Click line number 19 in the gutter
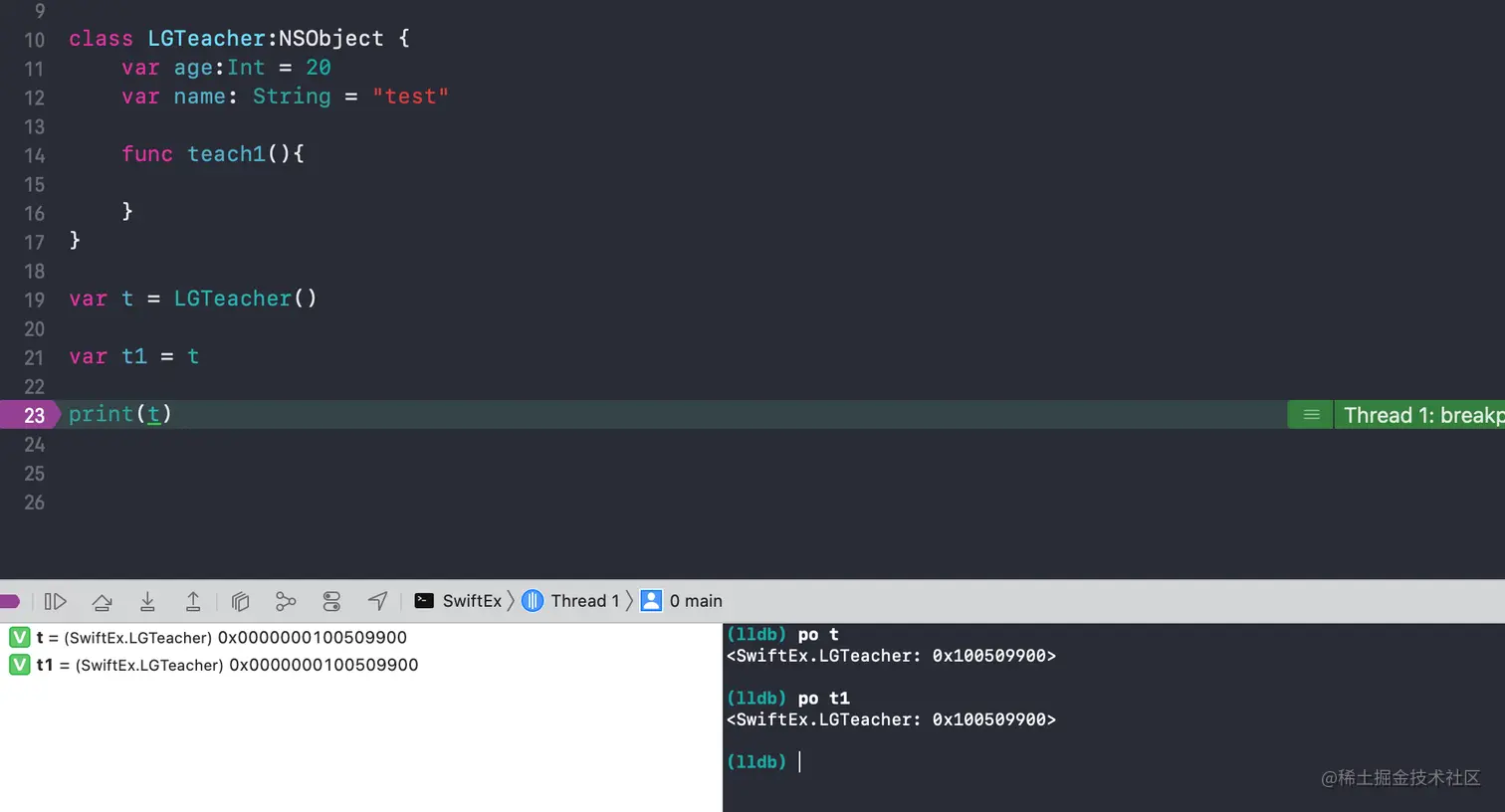This screenshot has width=1505, height=812. coord(34,300)
